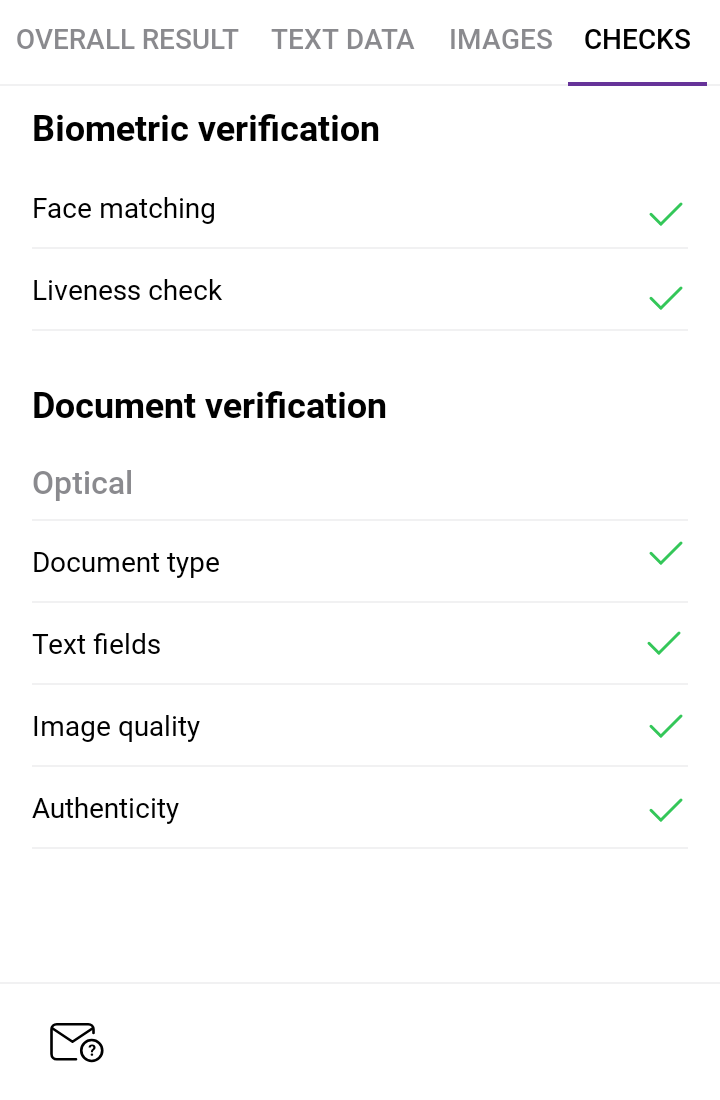Viewport: 720px width, 1100px height.
Task: Open the Face matching row
Action: point(124,209)
